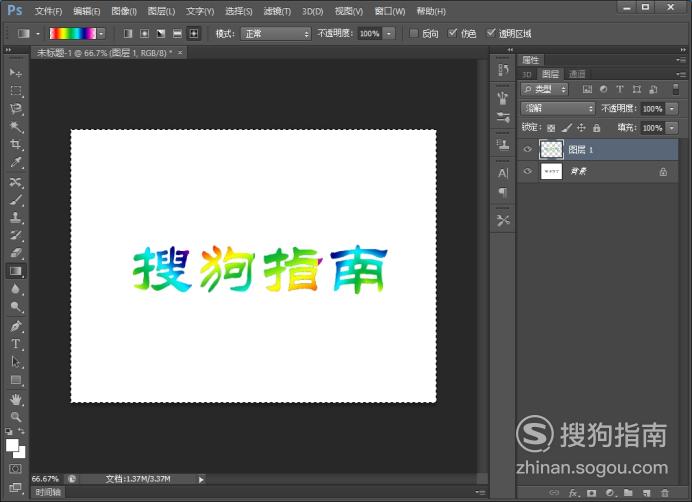Viewport: 692px width, 502px height.
Task: Change the screen mode
Action: click(x=15, y=487)
